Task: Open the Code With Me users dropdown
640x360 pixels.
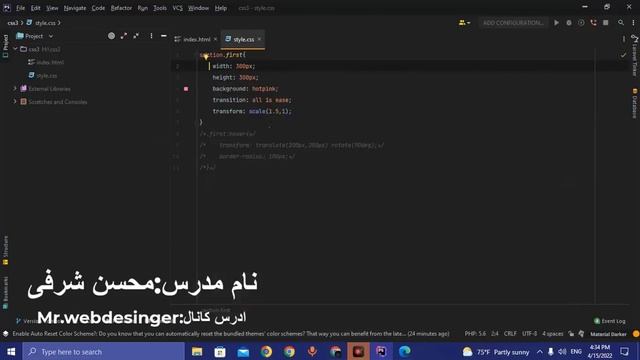Action: pos(464,23)
